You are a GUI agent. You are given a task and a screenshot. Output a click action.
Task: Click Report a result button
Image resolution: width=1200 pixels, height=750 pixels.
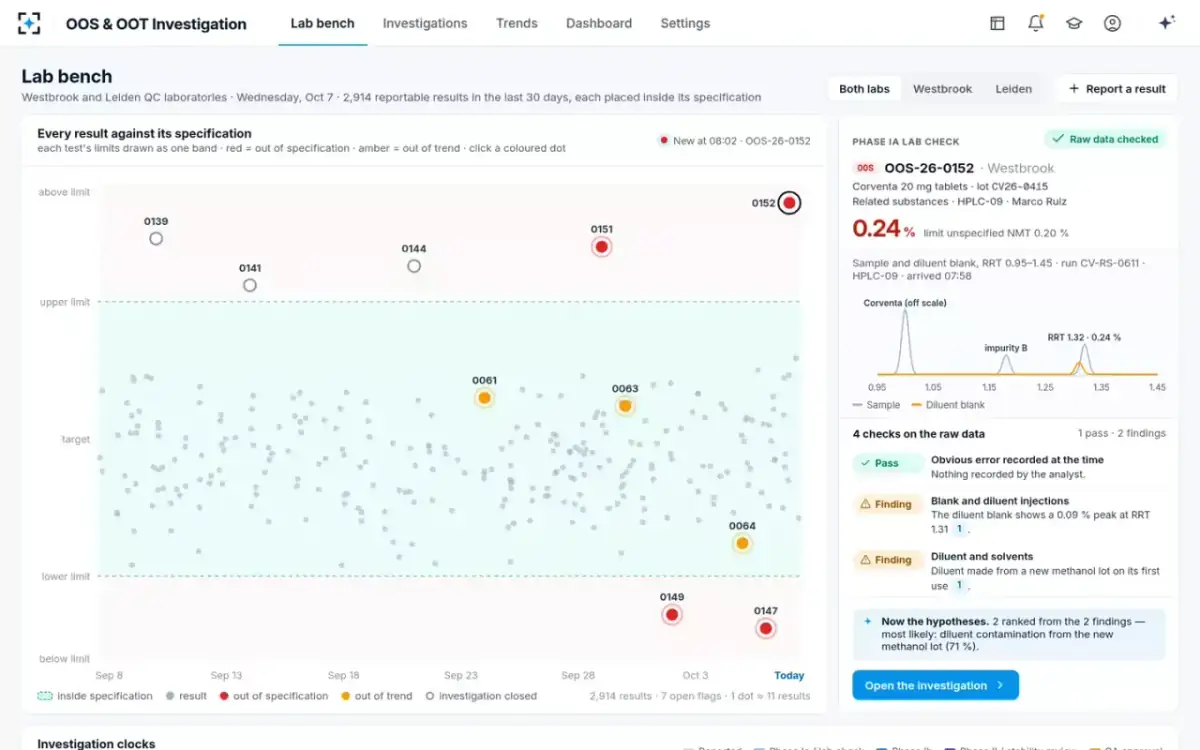point(1116,89)
